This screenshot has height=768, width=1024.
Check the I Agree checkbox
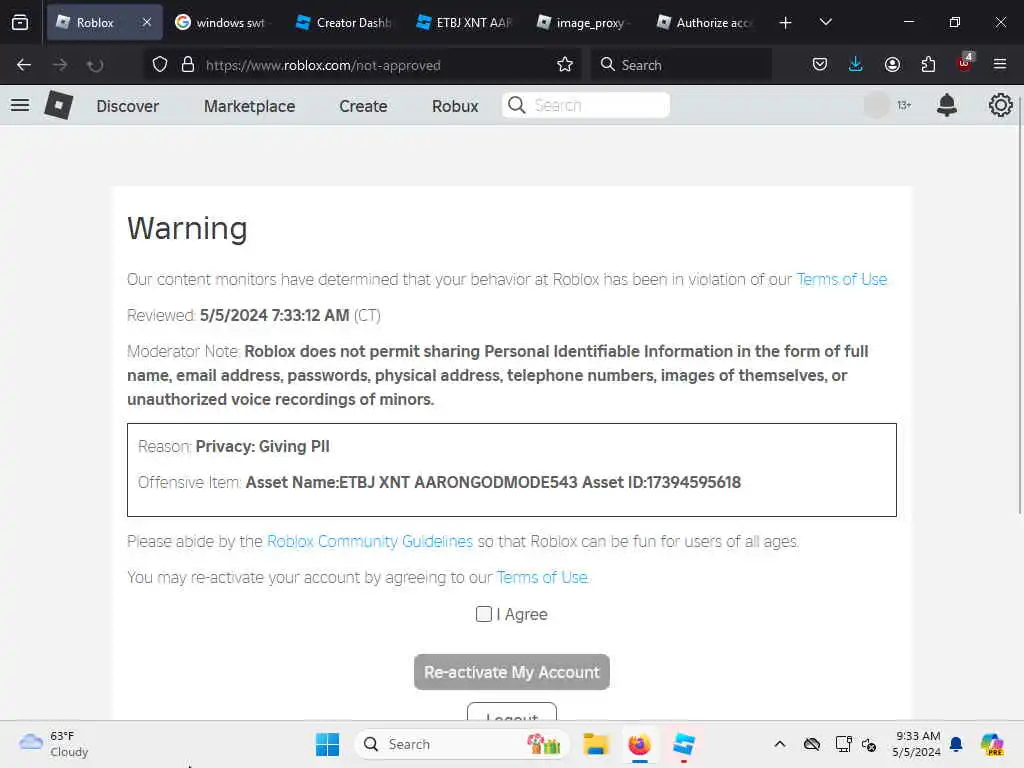point(484,614)
